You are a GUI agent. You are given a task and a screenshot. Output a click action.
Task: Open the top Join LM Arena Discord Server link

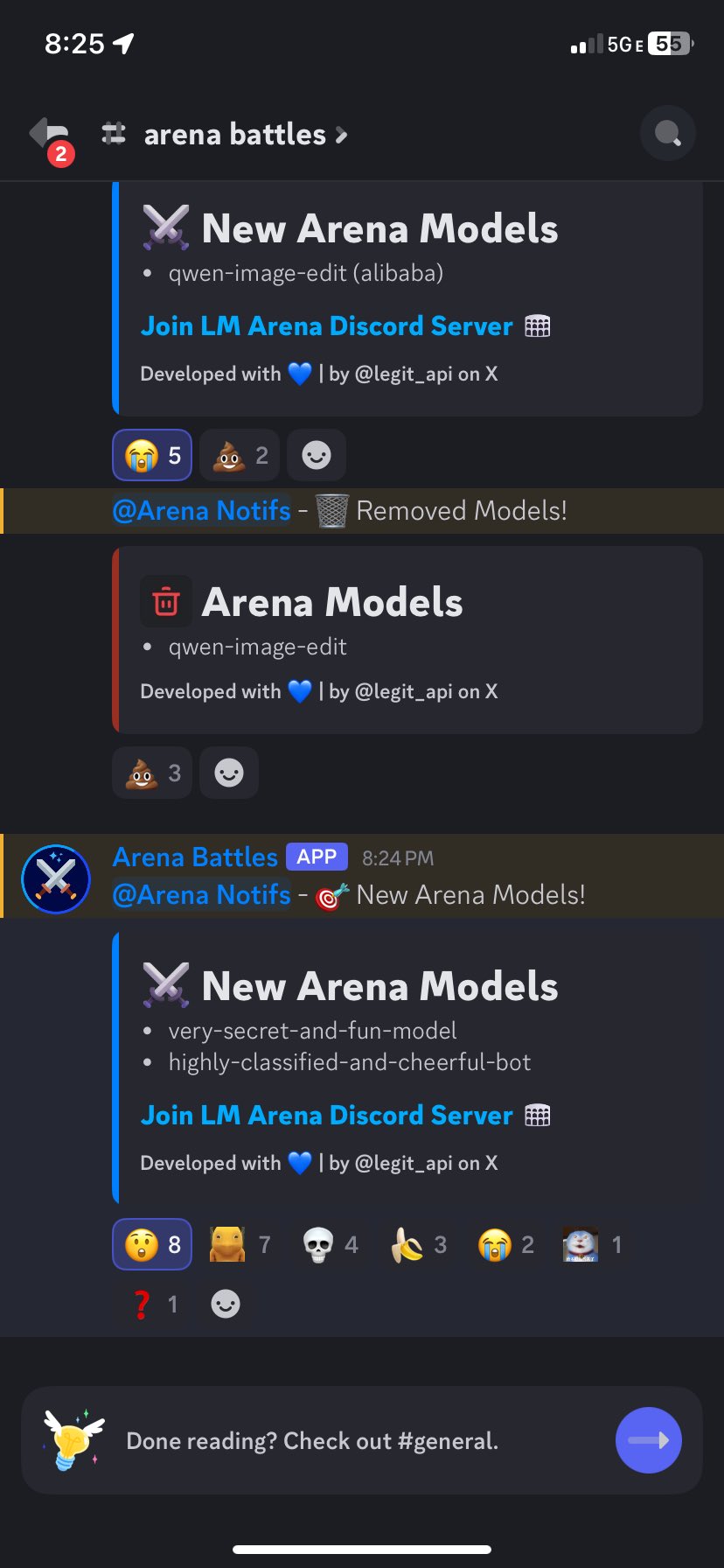327,326
